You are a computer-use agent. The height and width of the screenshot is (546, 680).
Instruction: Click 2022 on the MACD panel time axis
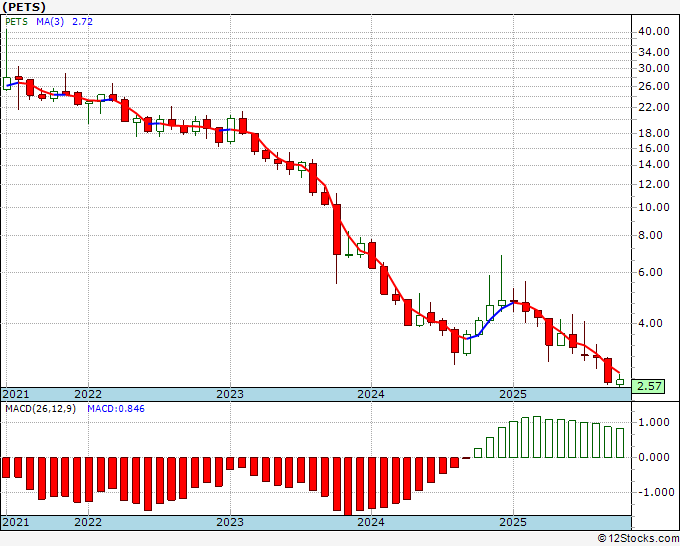[x=88, y=522]
